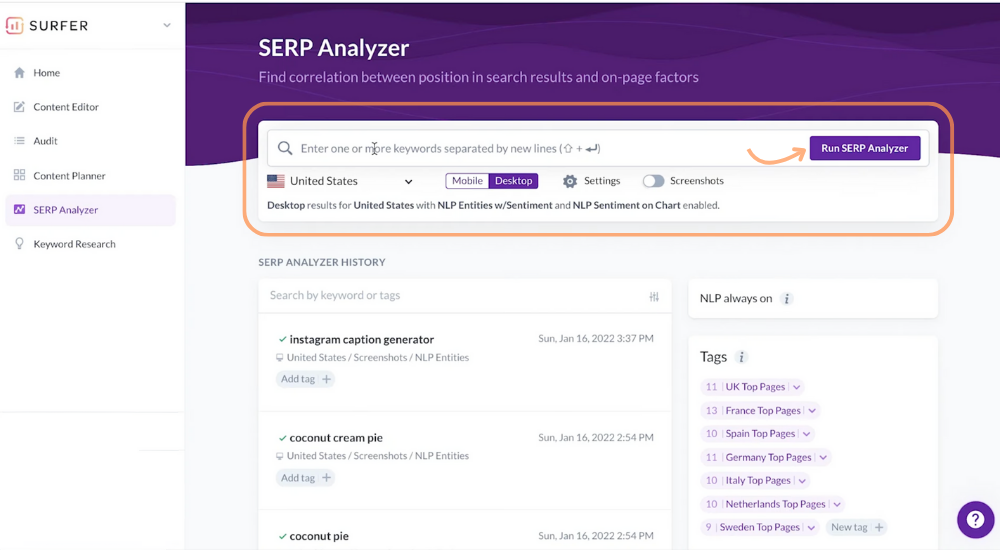
Task: Expand Sweden Top Pages tag chevron
Action: pos(811,528)
